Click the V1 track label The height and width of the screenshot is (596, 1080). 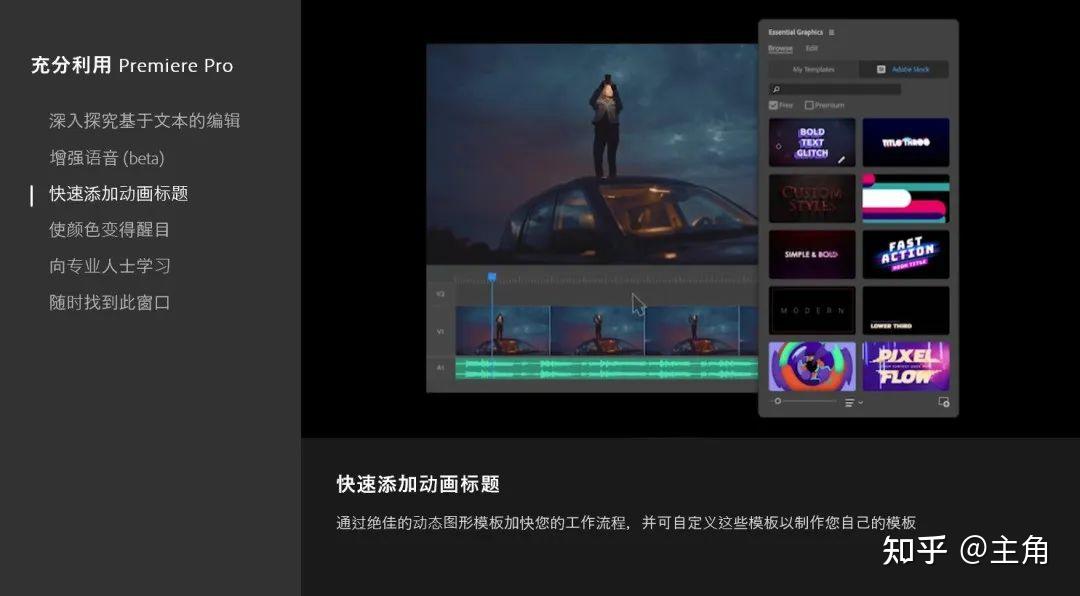(440, 331)
